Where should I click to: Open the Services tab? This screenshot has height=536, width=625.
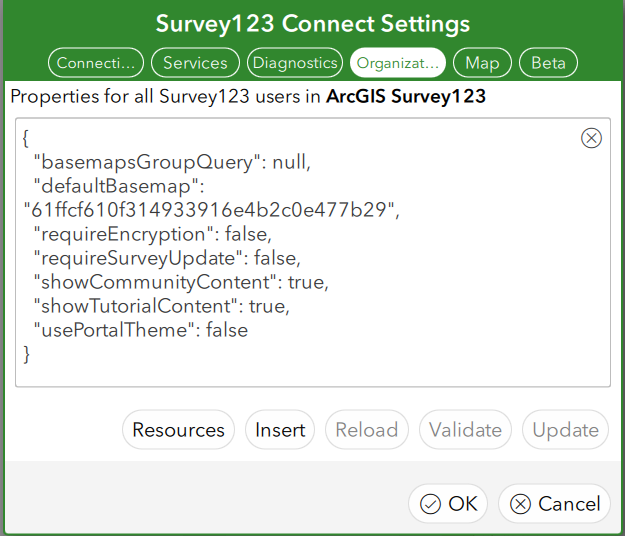point(195,63)
